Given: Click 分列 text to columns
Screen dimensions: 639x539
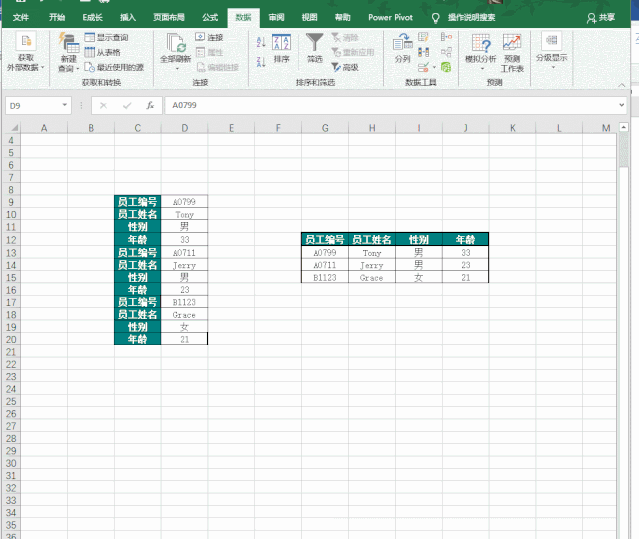Looking at the screenshot, I should coord(403,49).
